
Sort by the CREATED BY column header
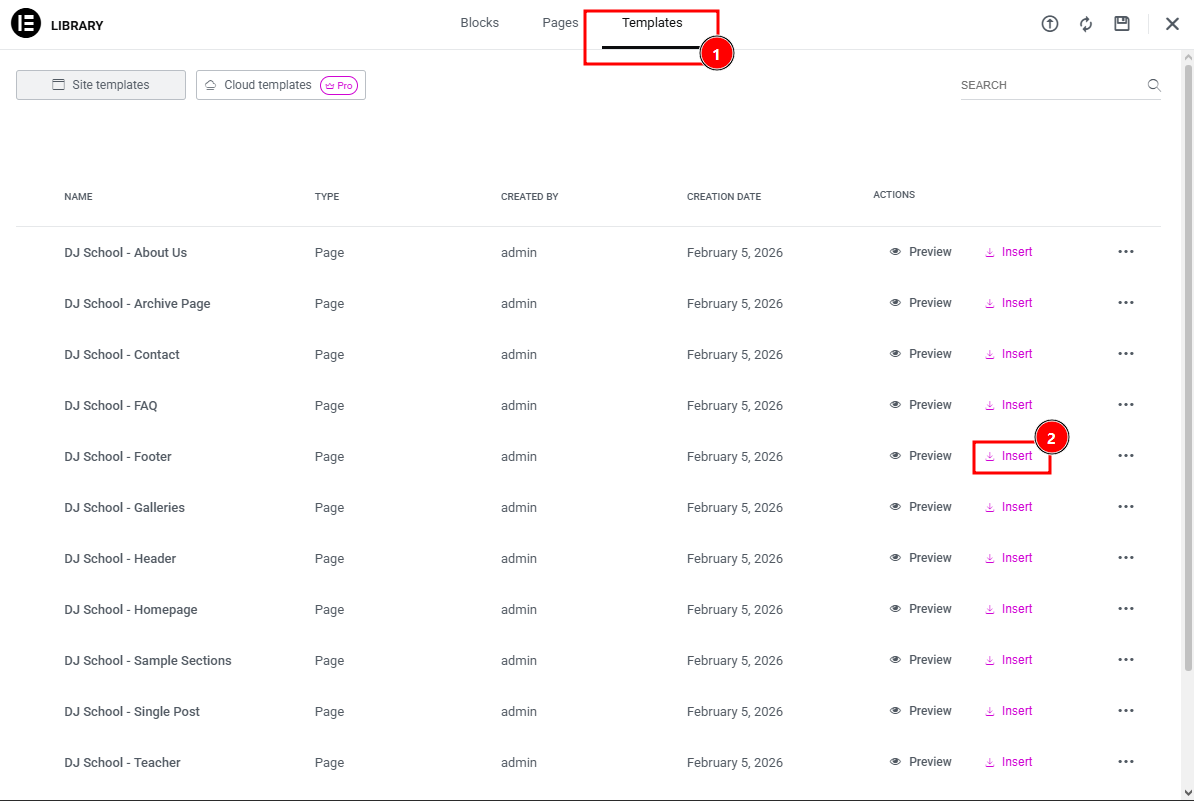point(529,196)
